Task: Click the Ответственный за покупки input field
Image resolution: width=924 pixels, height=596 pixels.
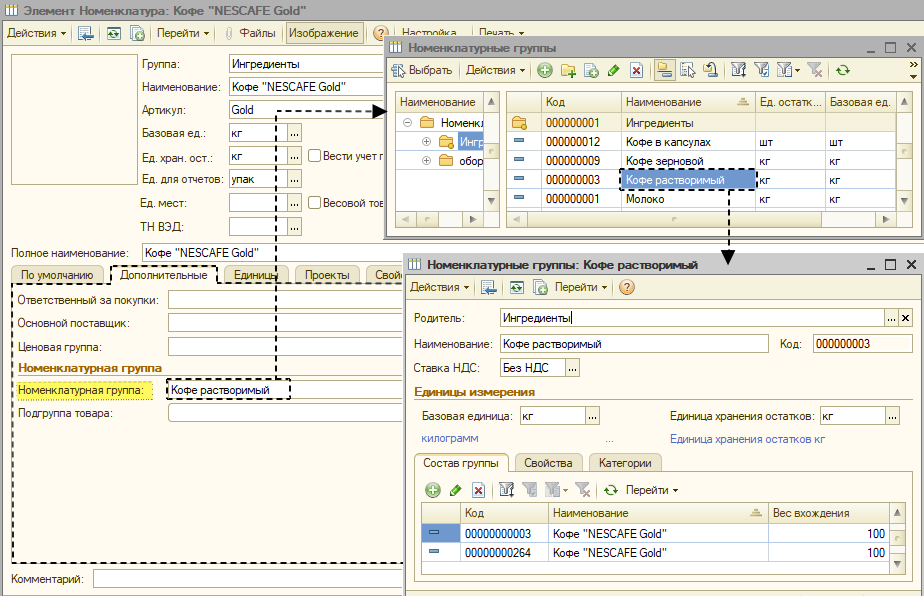Action: click(x=285, y=300)
